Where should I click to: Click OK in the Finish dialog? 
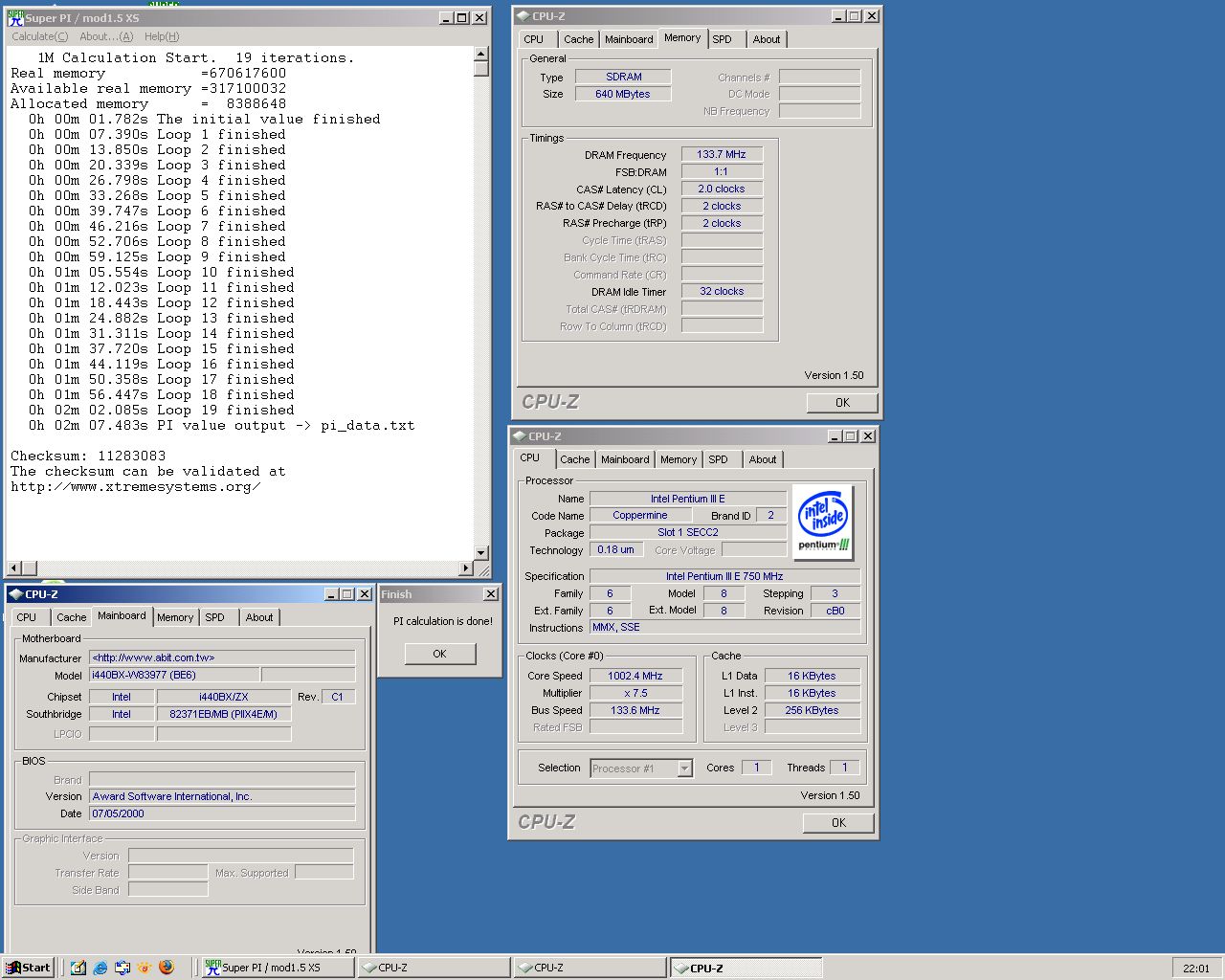click(439, 654)
